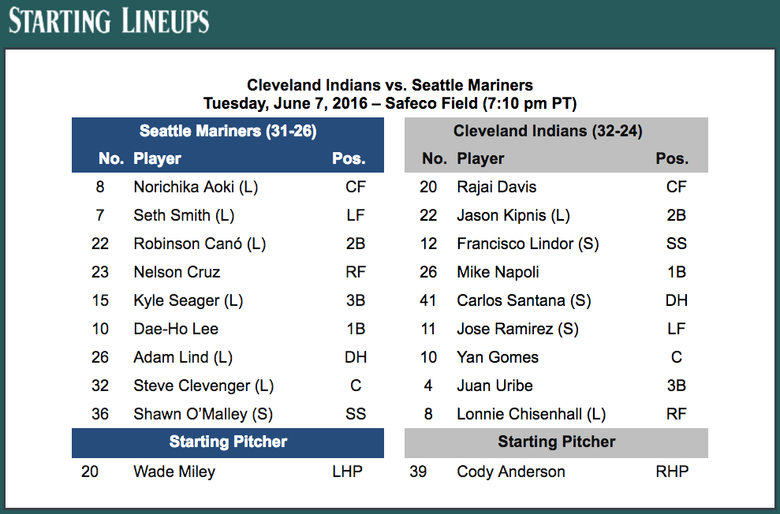This screenshot has width=780, height=514.
Task: Click the Starting Lineups heading
Action: [x=109, y=21]
